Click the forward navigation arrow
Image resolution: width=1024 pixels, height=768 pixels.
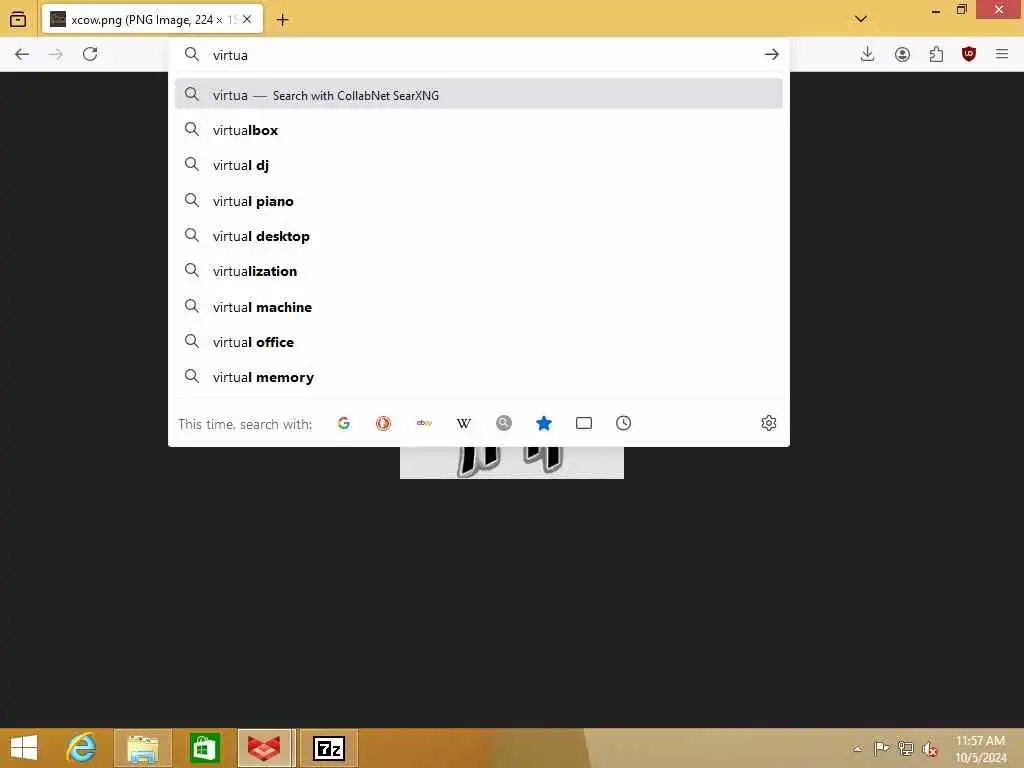(x=56, y=54)
